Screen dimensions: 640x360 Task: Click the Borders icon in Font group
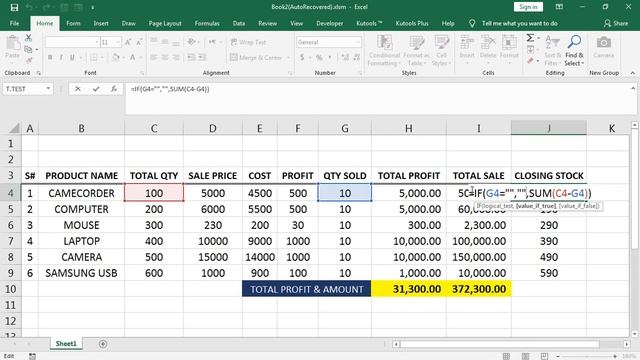point(93,58)
